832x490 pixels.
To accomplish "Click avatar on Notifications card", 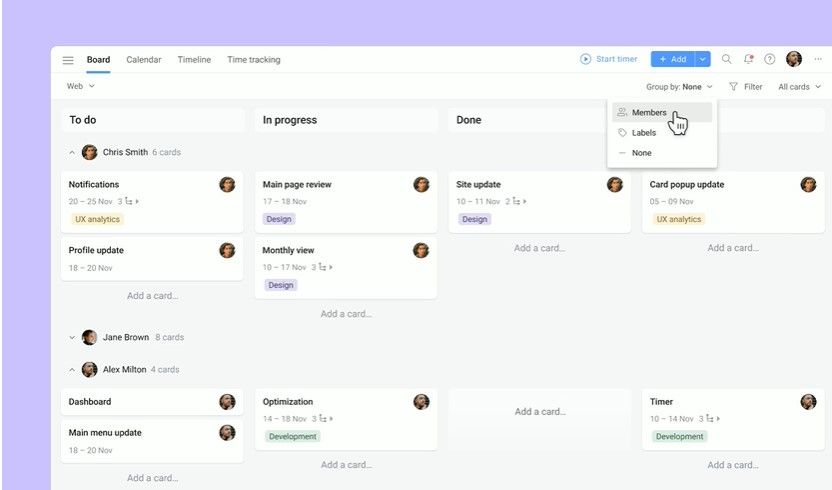I will click(x=227, y=185).
